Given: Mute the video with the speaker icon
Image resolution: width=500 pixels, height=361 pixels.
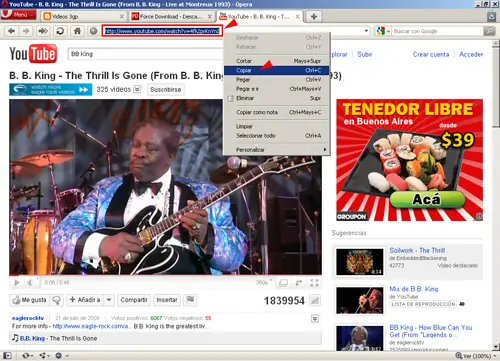Looking at the screenshot, I should (30, 283).
